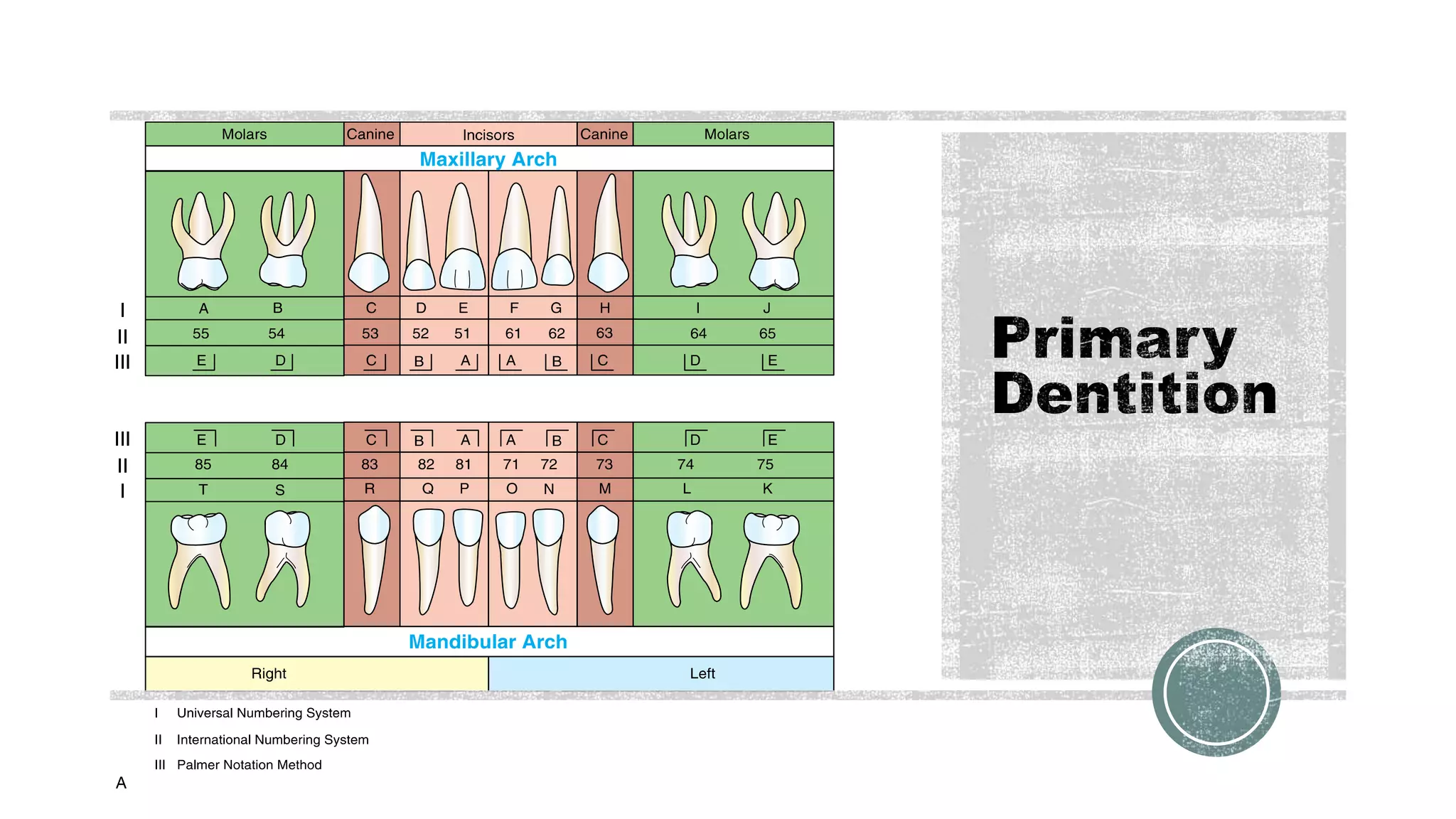1456x819 pixels.
Task: Click universal letter O
Action: [x=512, y=488]
